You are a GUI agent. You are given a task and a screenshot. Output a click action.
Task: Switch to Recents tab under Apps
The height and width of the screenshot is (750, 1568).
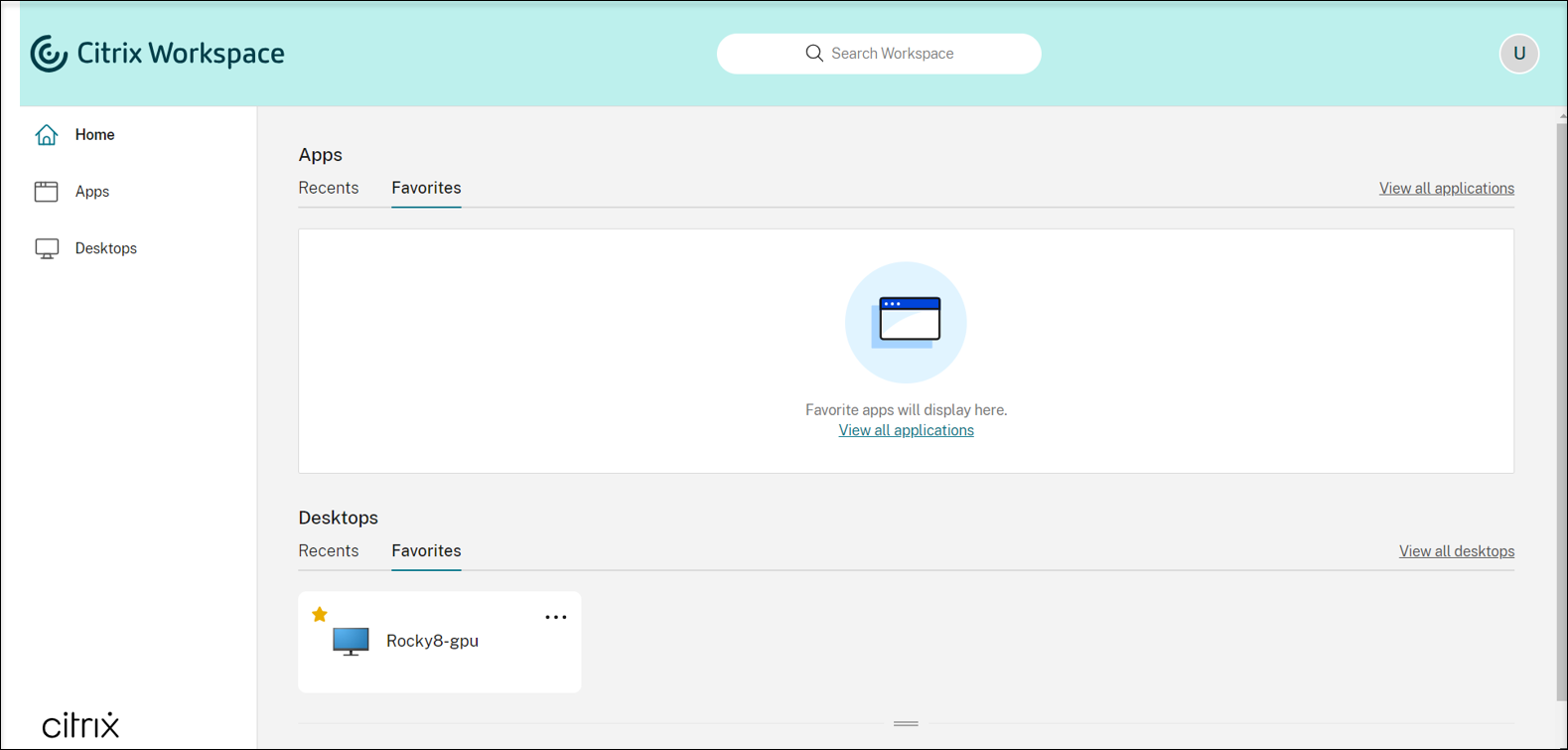point(329,188)
